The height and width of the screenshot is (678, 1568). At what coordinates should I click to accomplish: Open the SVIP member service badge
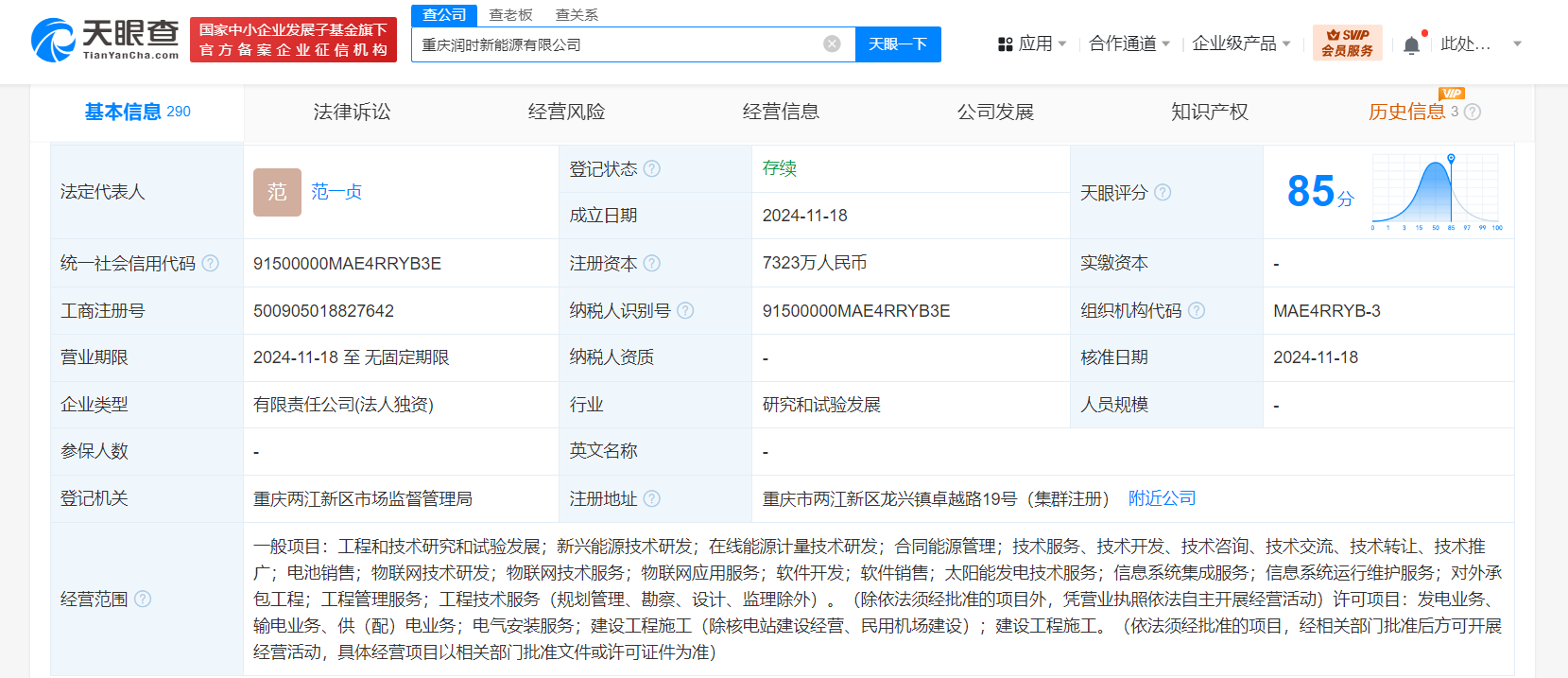tap(1347, 43)
